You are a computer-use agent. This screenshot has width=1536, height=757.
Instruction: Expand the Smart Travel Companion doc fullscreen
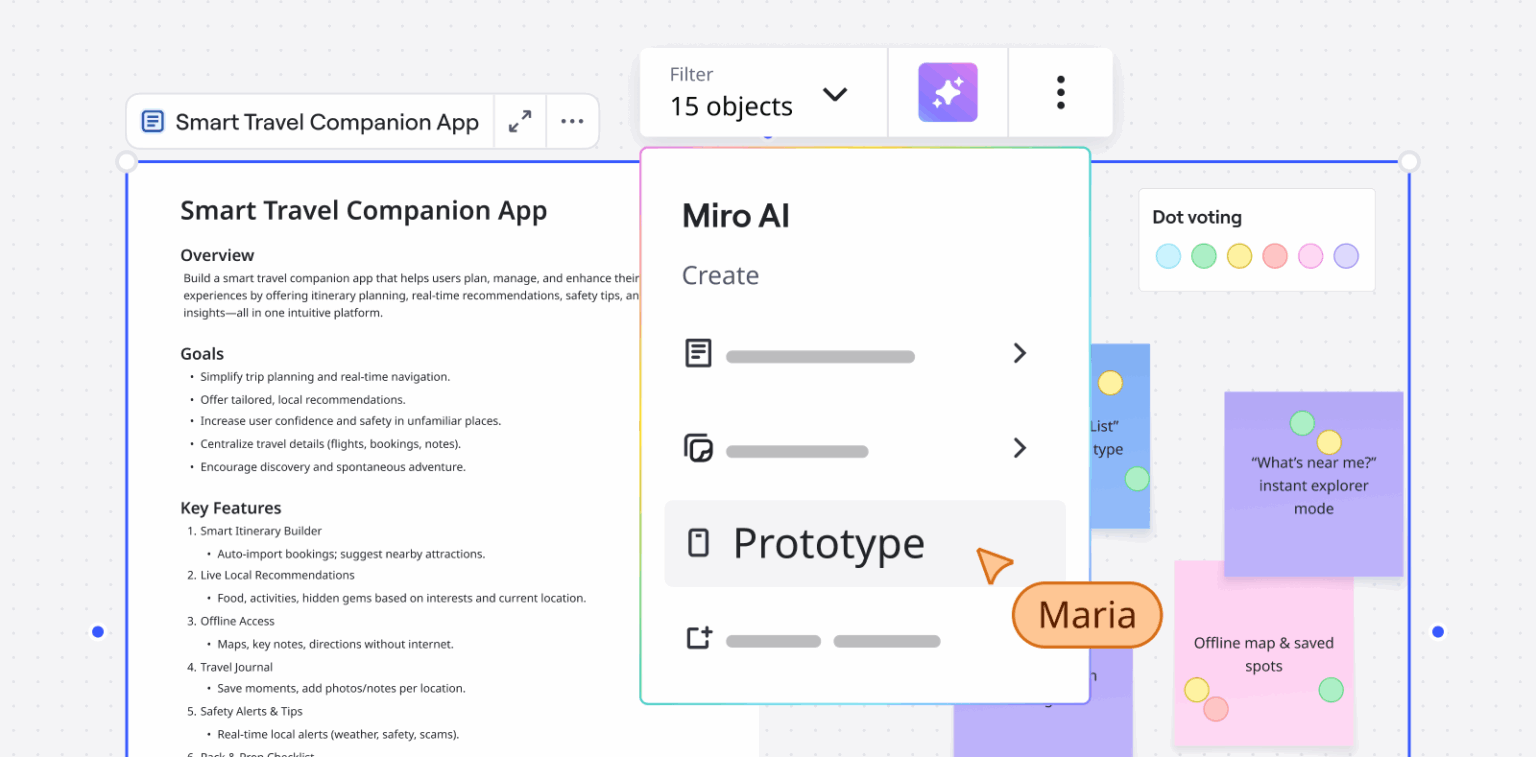520,122
